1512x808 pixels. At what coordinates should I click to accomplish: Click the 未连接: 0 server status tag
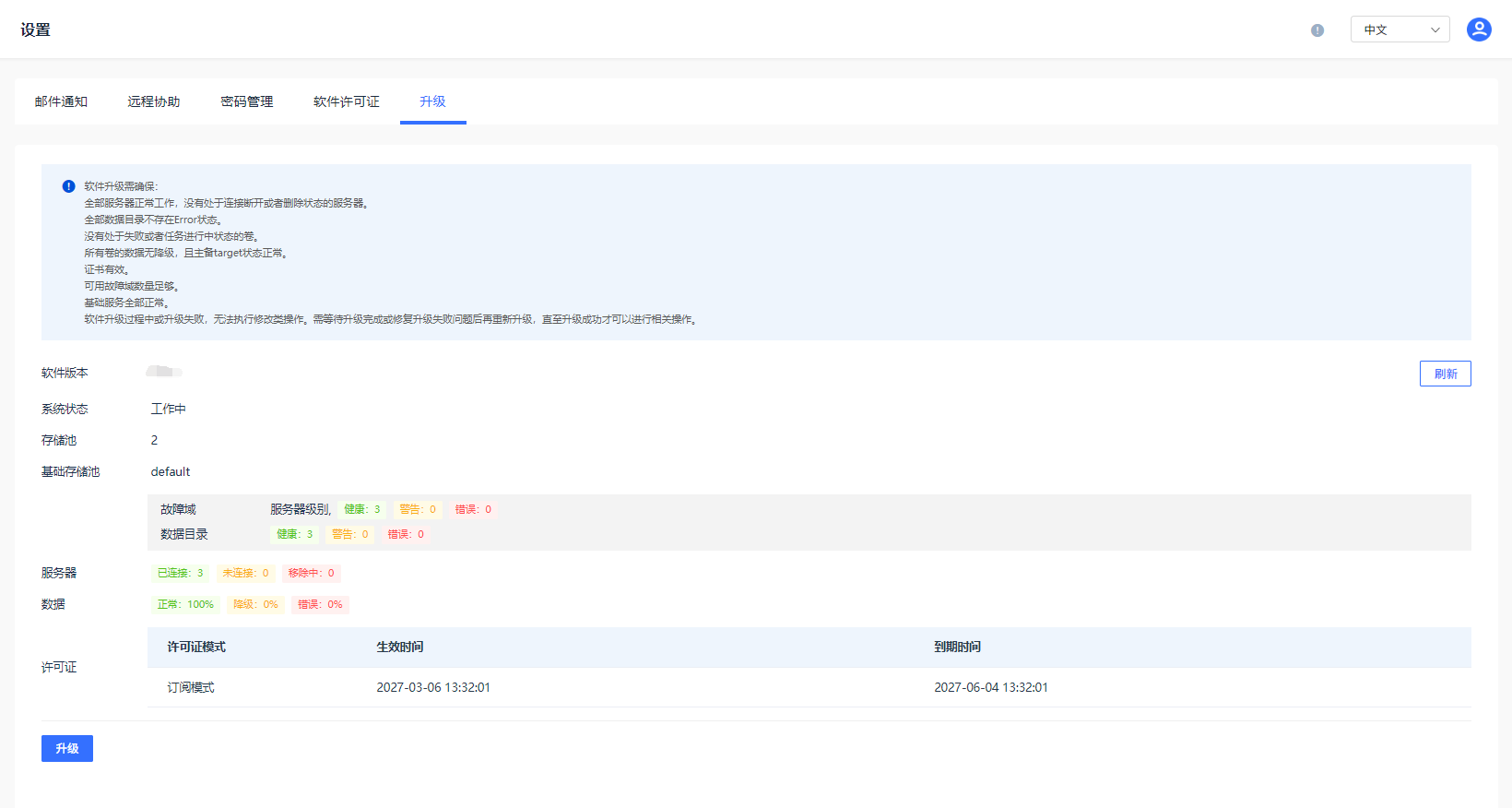tap(245, 573)
